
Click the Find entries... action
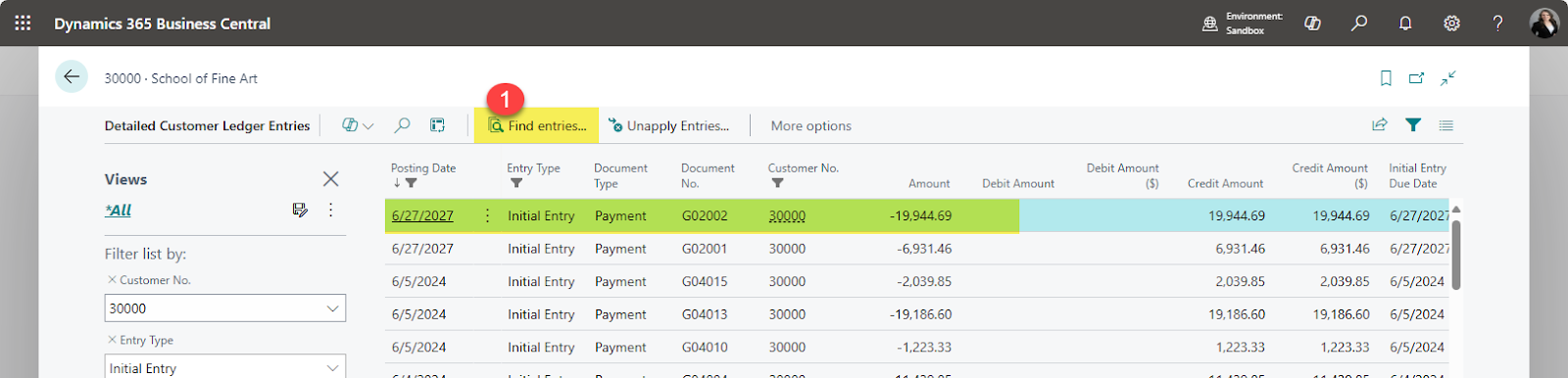[x=537, y=125]
